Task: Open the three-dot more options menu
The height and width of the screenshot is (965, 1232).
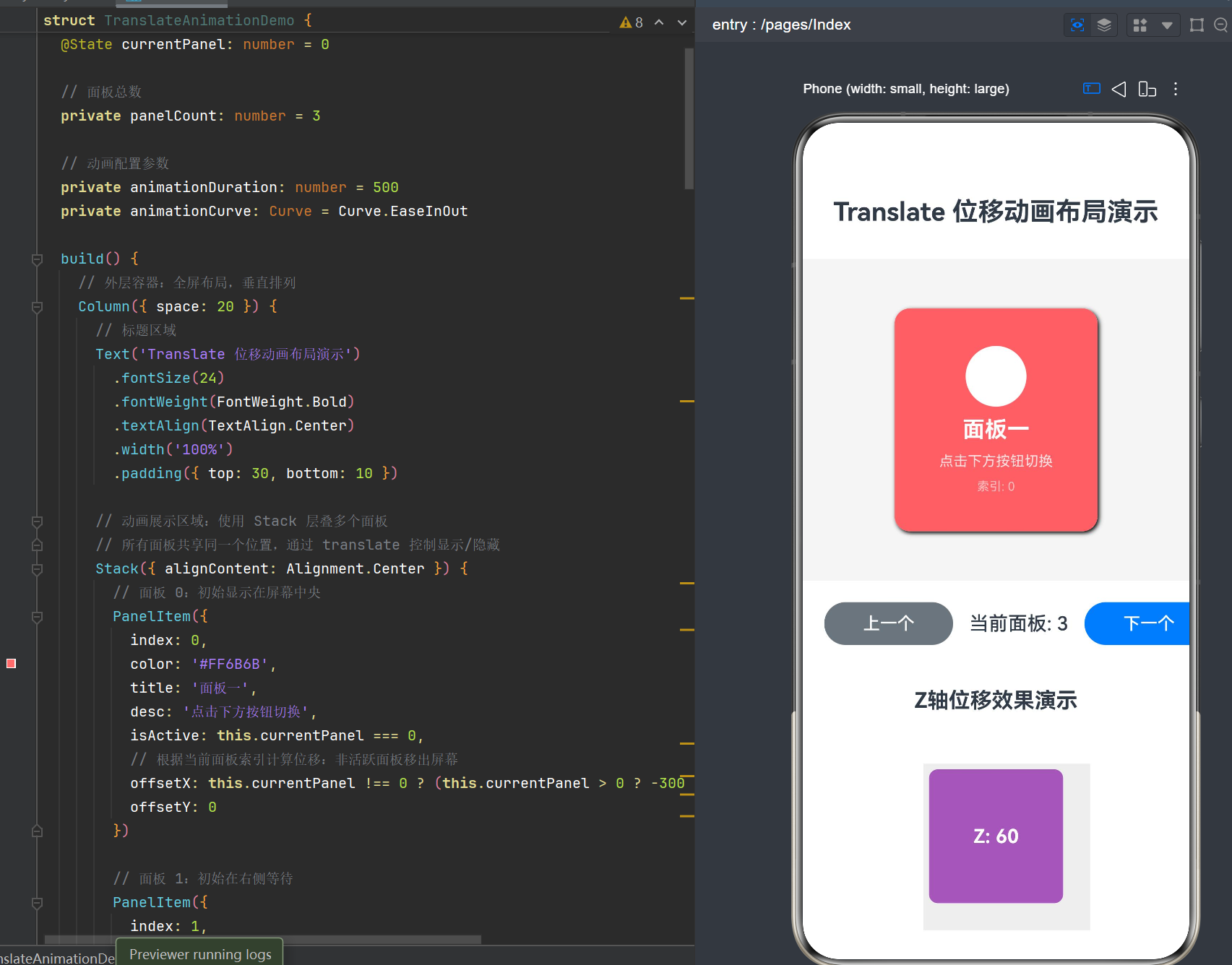Action: [x=1176, y=89]
